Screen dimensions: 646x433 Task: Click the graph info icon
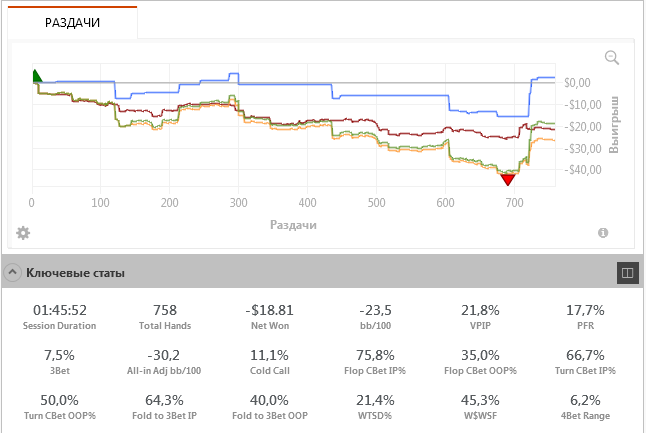tap(604, 232)
